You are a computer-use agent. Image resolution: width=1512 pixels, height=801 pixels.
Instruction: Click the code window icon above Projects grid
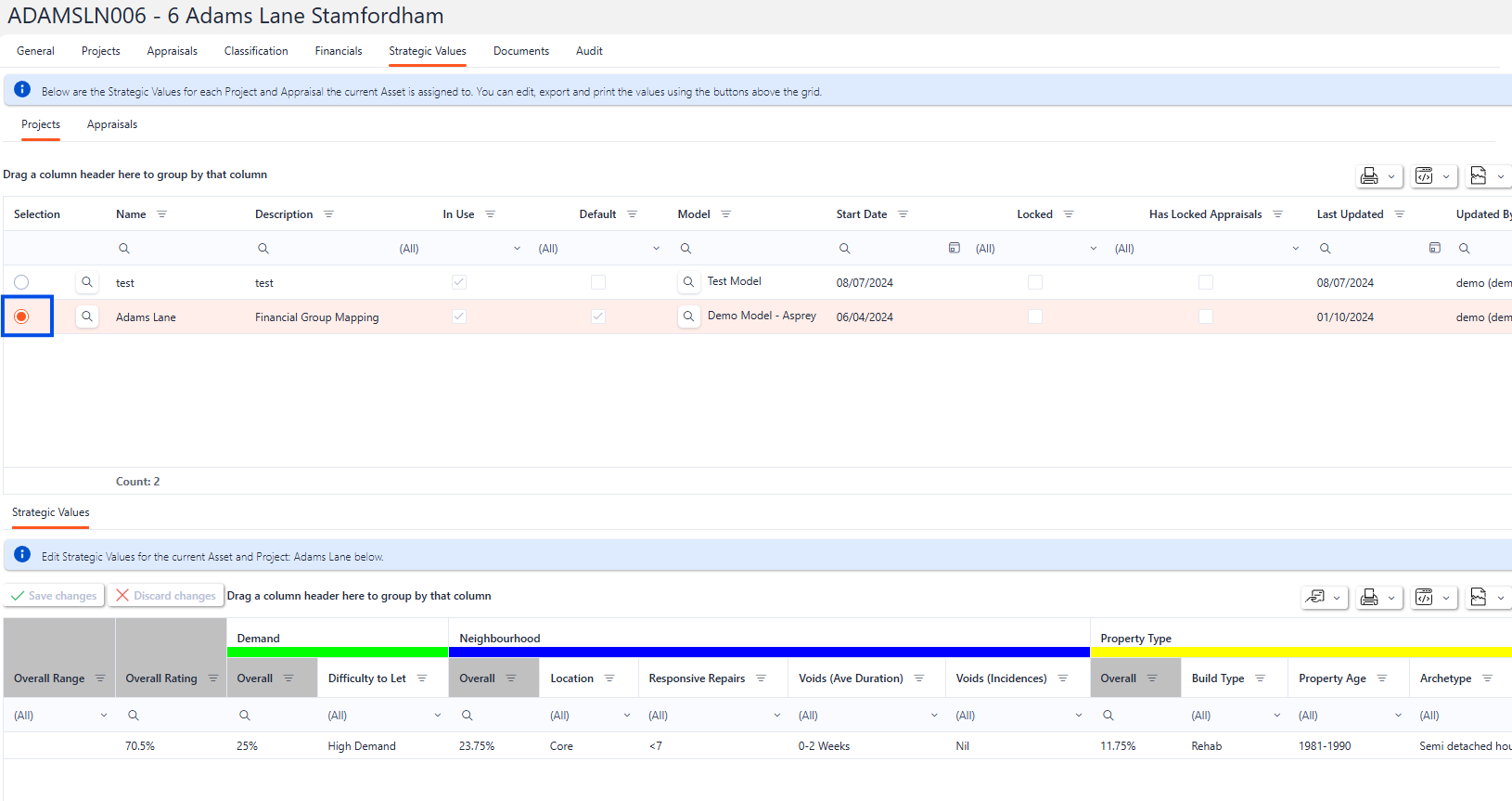[x=1424, y=176]
